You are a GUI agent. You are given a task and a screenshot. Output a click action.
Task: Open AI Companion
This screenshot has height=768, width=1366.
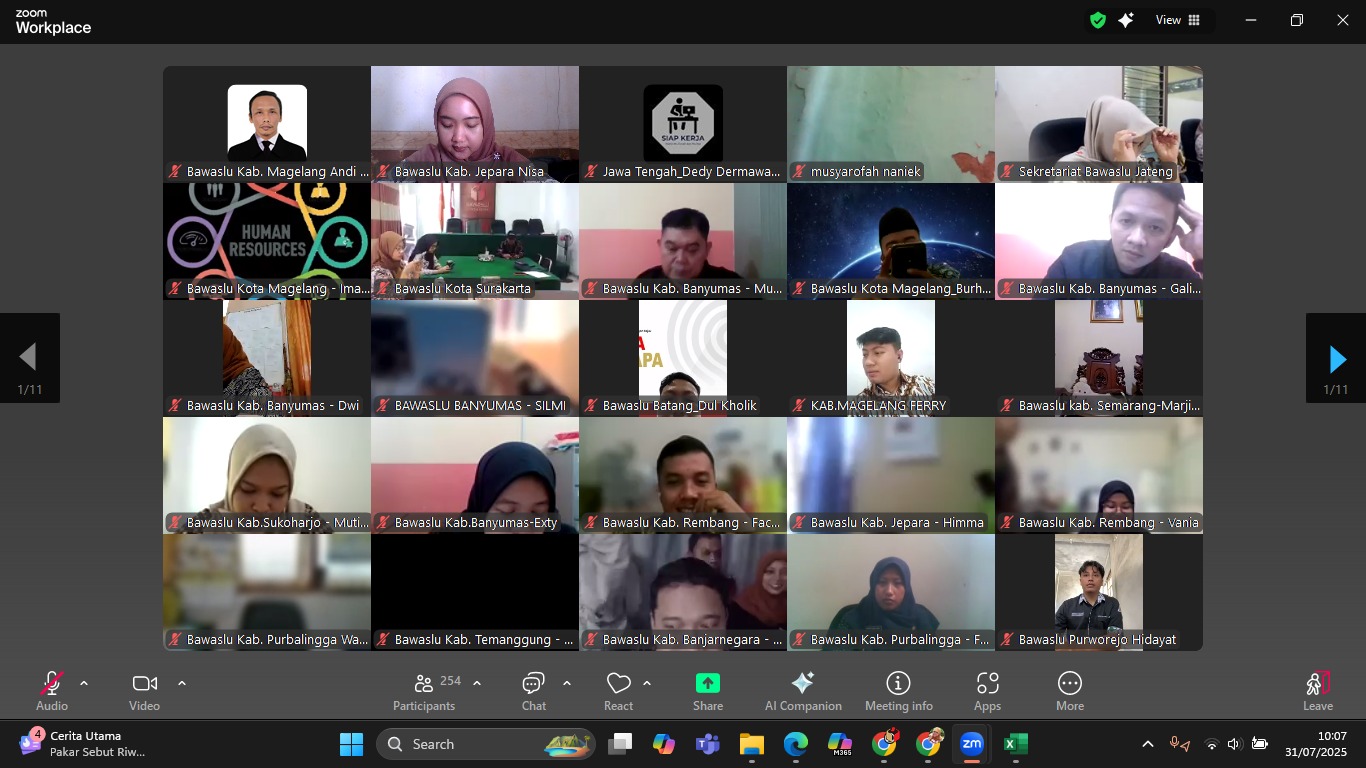803,690
